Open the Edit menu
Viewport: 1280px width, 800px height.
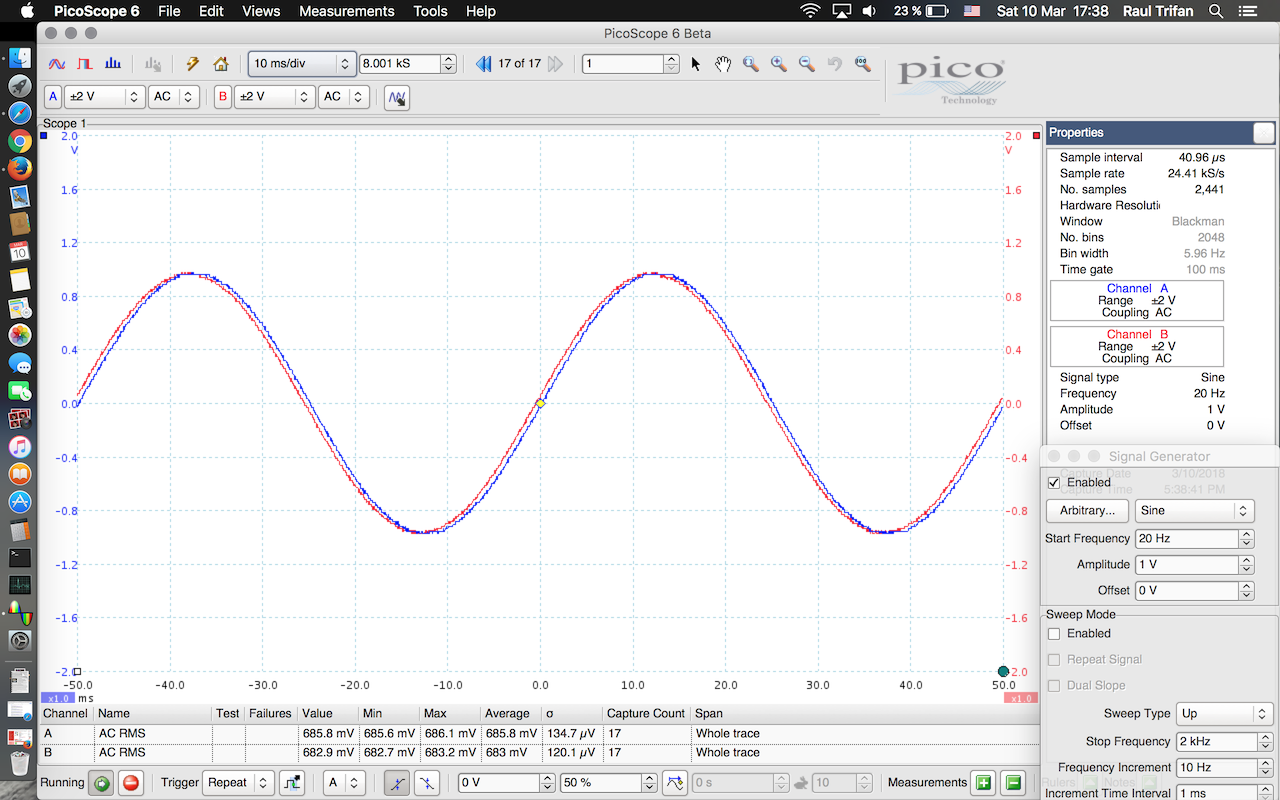click(x=211, y=11)
